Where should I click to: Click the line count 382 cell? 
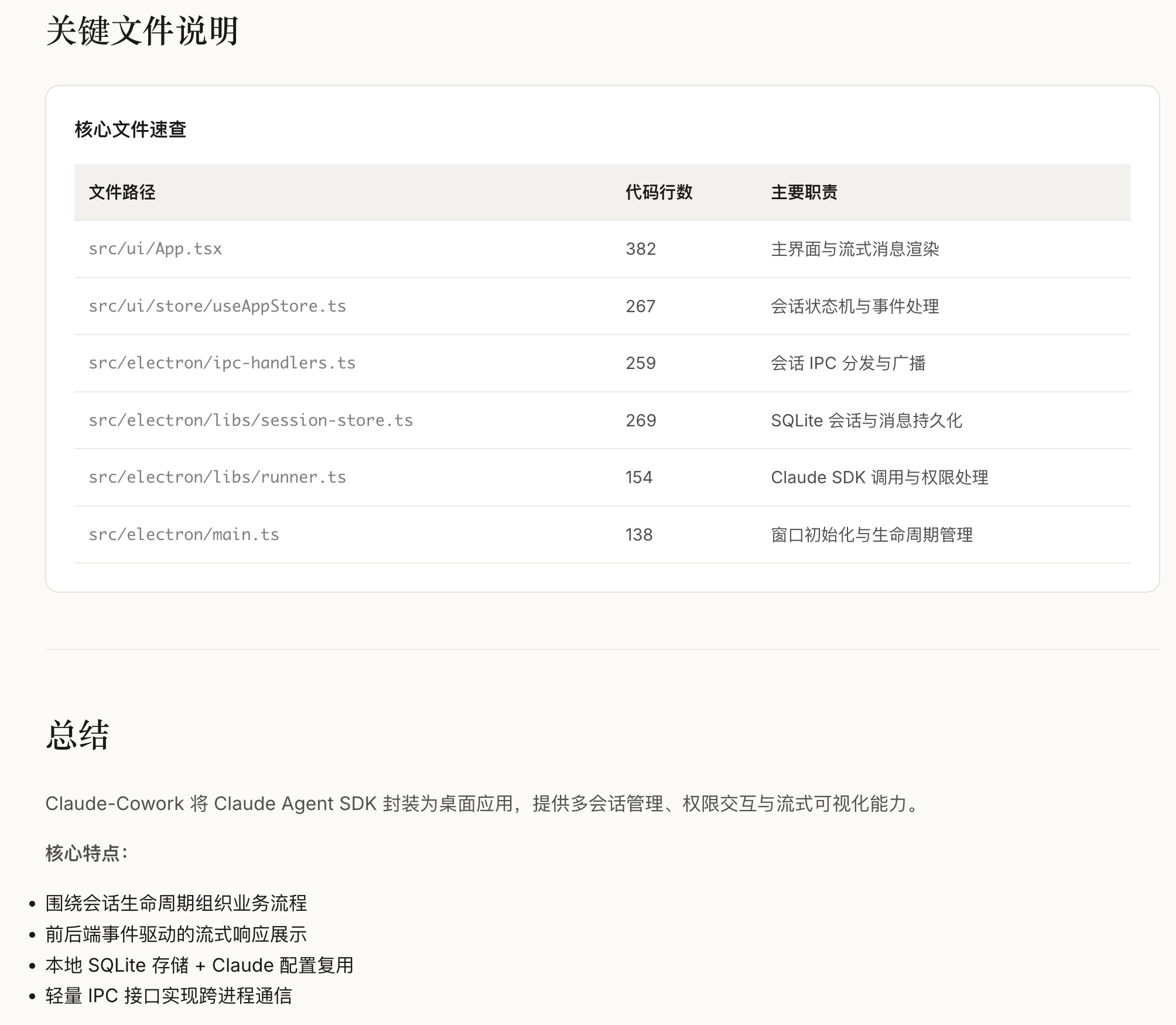click(x=641, y=249)
